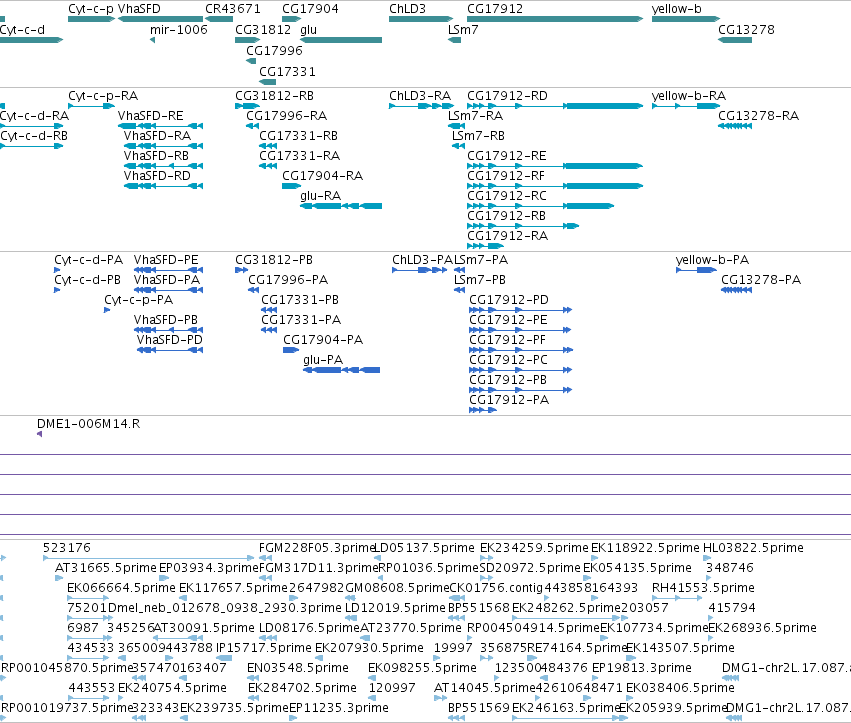Viewport: 851px width, 723px height.
Task: Click the yellow-b-PA protein label
Action: pyautogui.click(x=712, y=260)
